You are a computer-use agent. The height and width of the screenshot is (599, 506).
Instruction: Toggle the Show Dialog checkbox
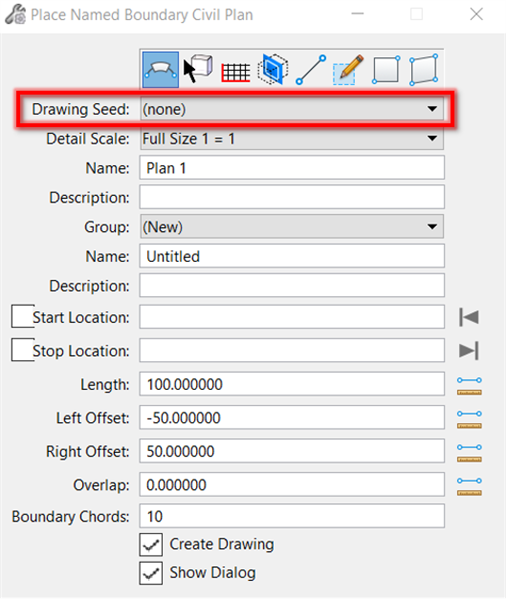[151, 573]
